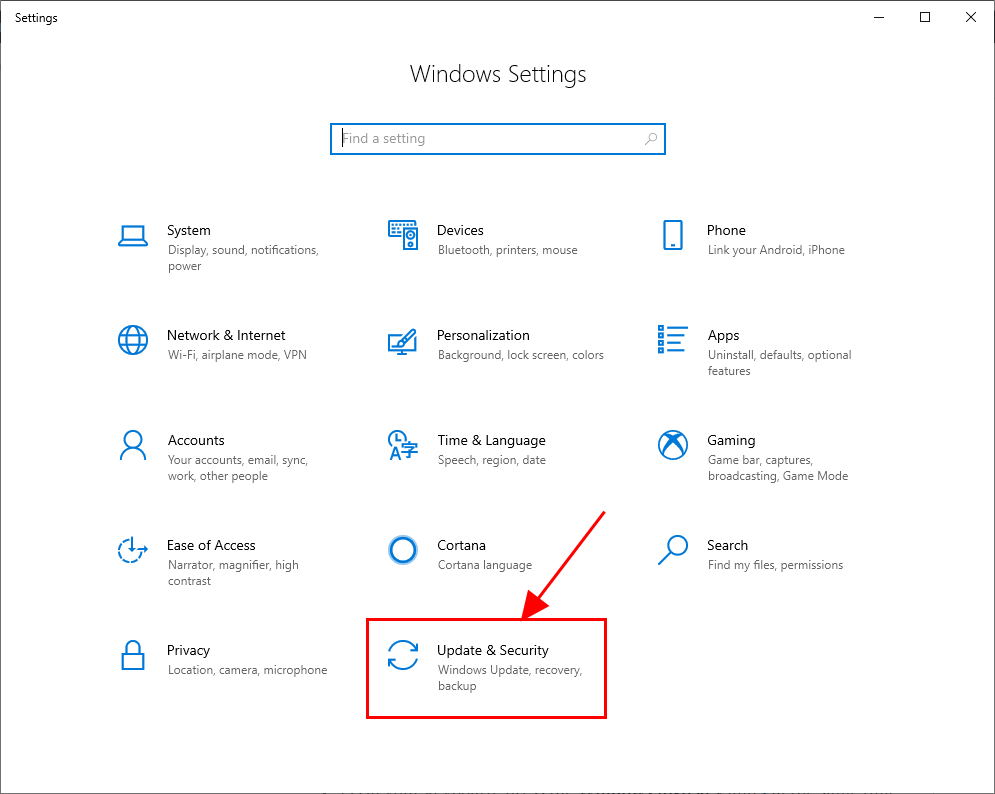Screen dimensions: 995x794
Task: Click 'Narrator, magnifier, high contrast' text
Action: click(x=233, y=572)
